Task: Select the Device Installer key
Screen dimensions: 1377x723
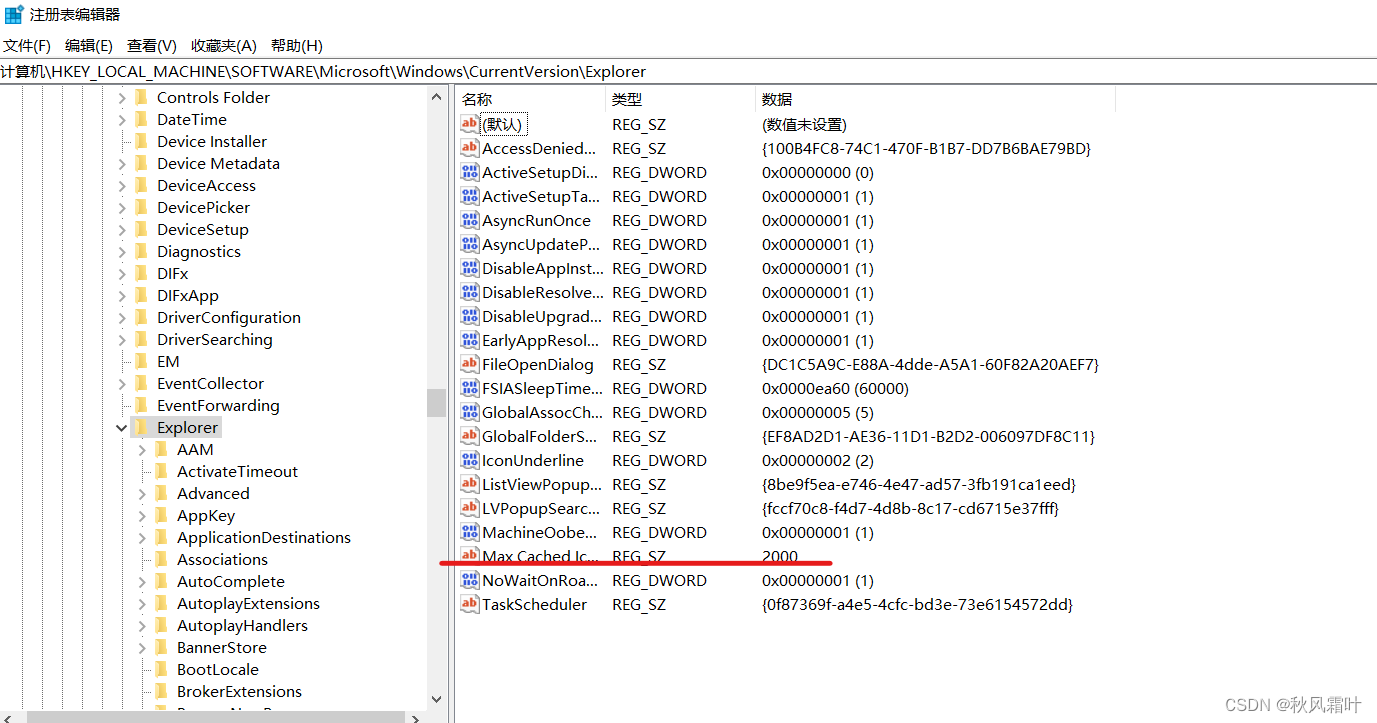Action: (212, 141)
